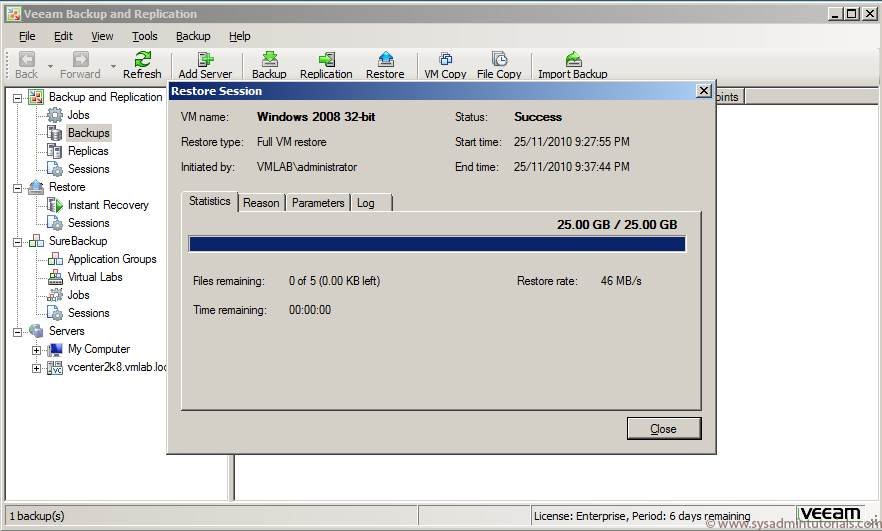Click the SureBackup node icon
The height and width of the screenshot is (531, 882).
[36, 241]
